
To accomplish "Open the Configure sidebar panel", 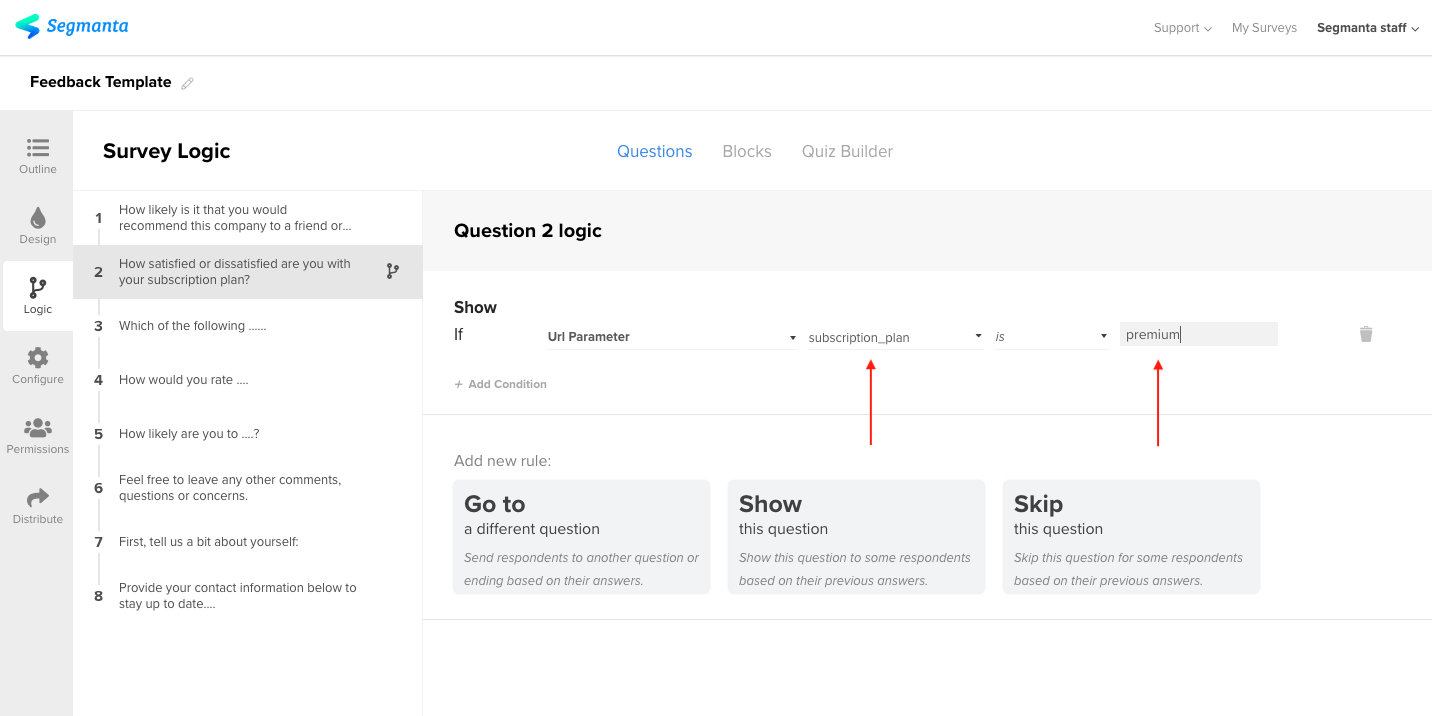I will (x=38, y=366).
